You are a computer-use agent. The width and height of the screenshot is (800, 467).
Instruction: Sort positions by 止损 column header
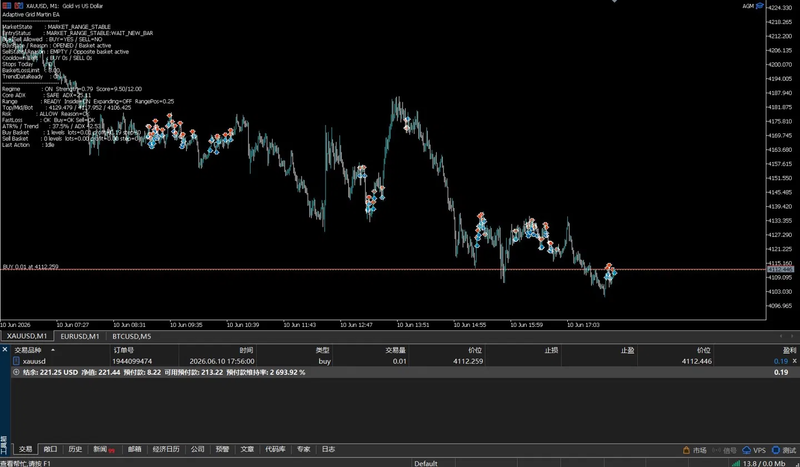551,350
